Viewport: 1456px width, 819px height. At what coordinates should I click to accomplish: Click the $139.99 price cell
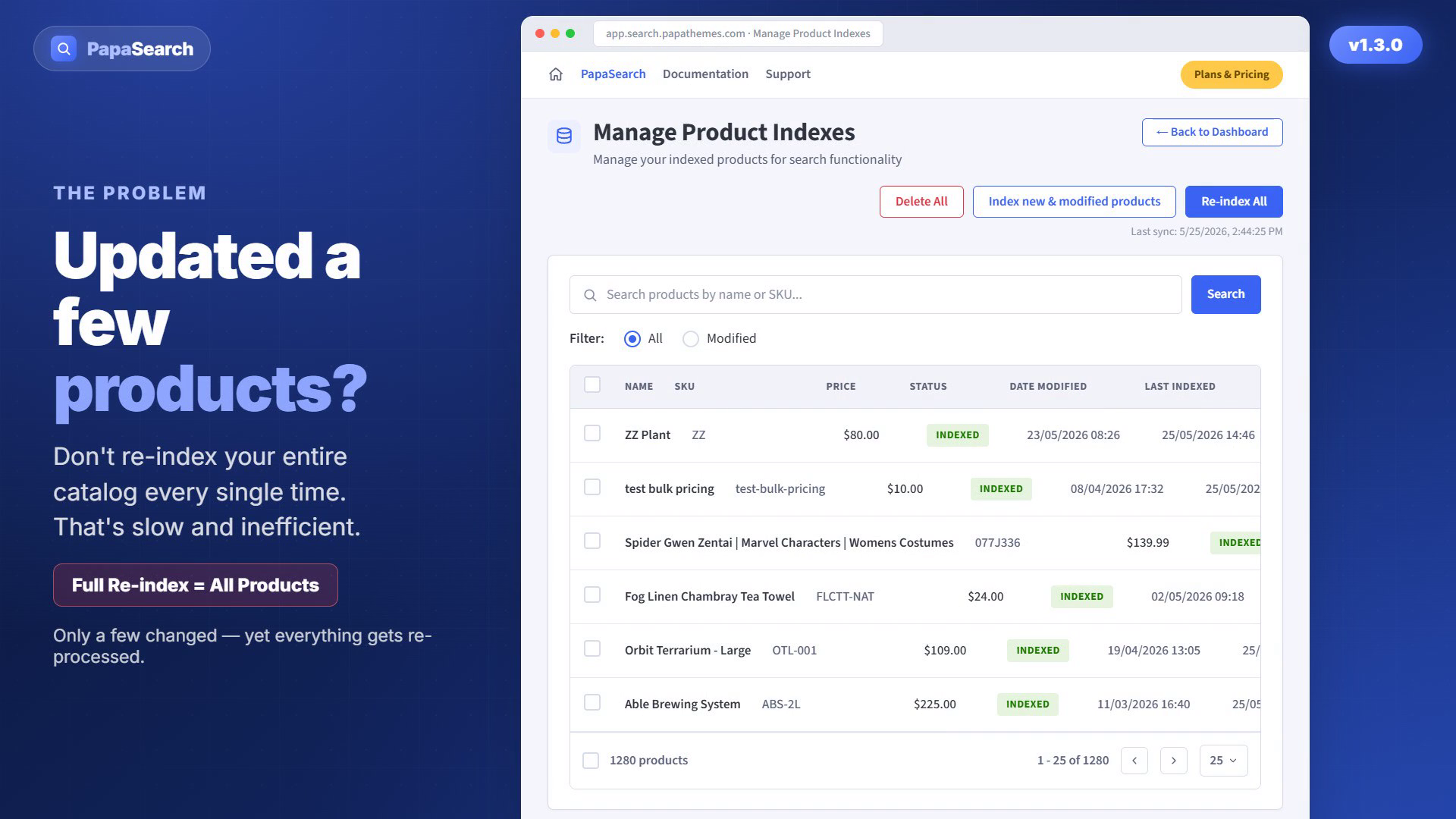pyautogui.click(x=1147, y=543)
